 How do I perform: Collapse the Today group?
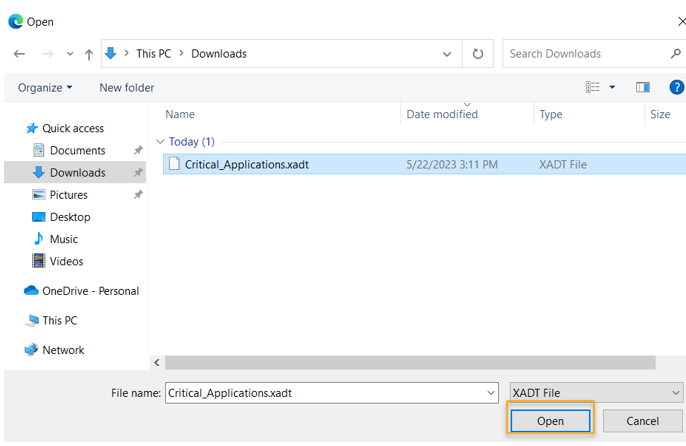161,142
